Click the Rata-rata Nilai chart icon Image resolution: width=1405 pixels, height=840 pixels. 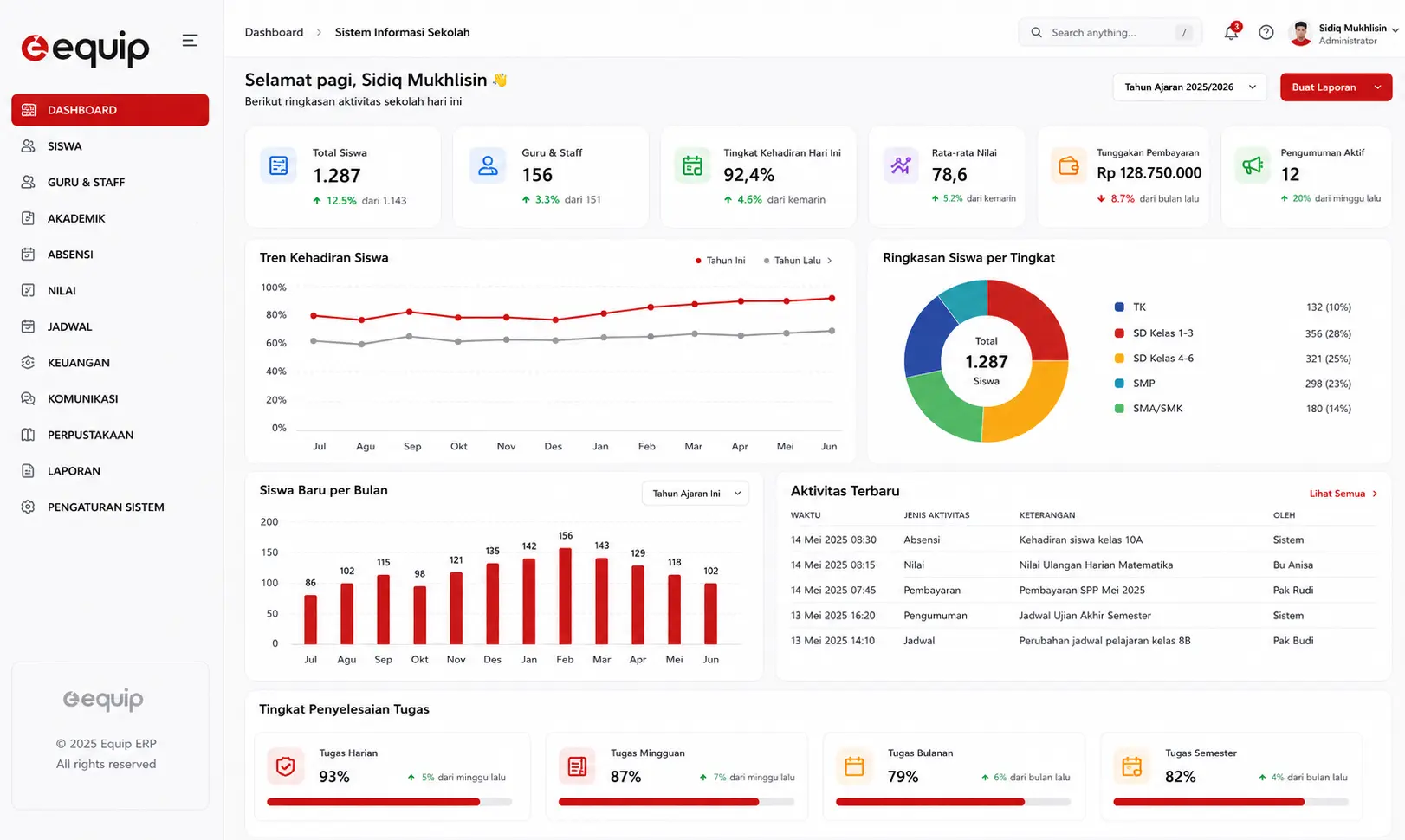click(901, 165)
